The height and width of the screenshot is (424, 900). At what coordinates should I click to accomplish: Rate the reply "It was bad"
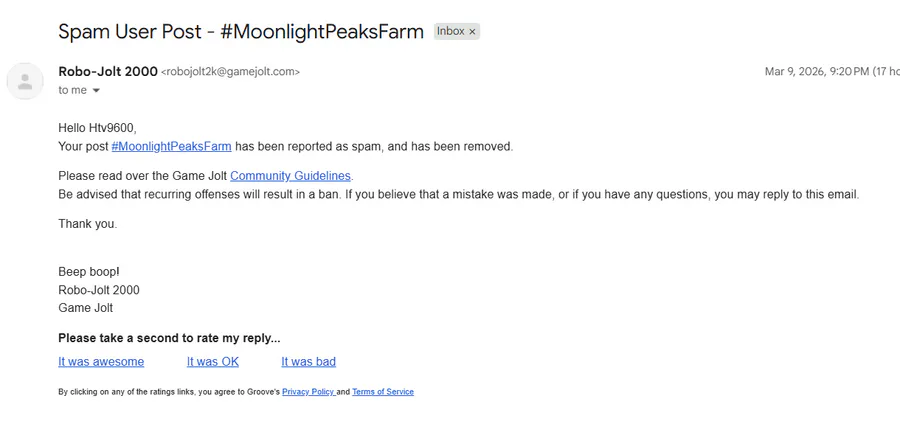click(308, 362)
